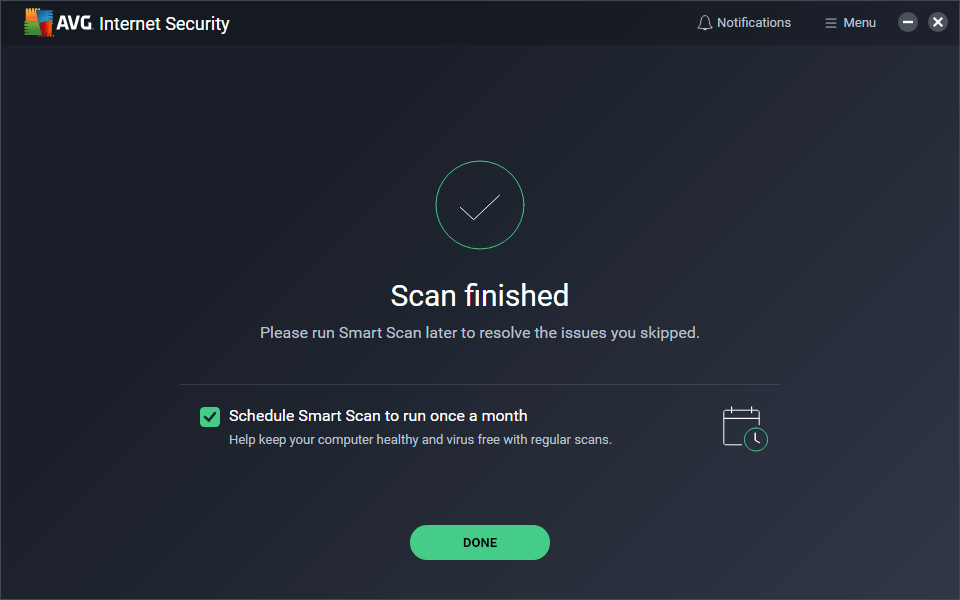Close the AVG Internet Security window
The image size is (960, 600).
[938, 22]
